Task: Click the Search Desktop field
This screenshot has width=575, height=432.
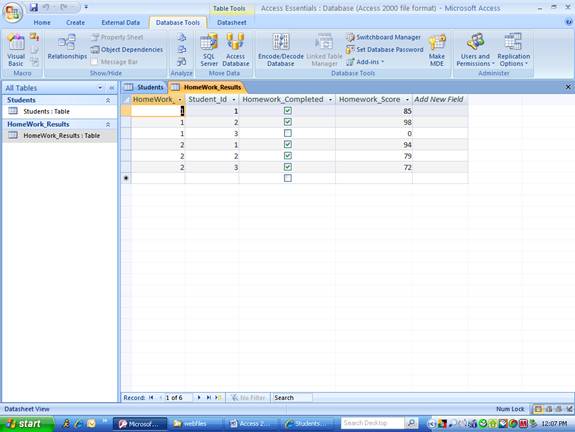Action: pyautogui.click(x=372, y=424)
